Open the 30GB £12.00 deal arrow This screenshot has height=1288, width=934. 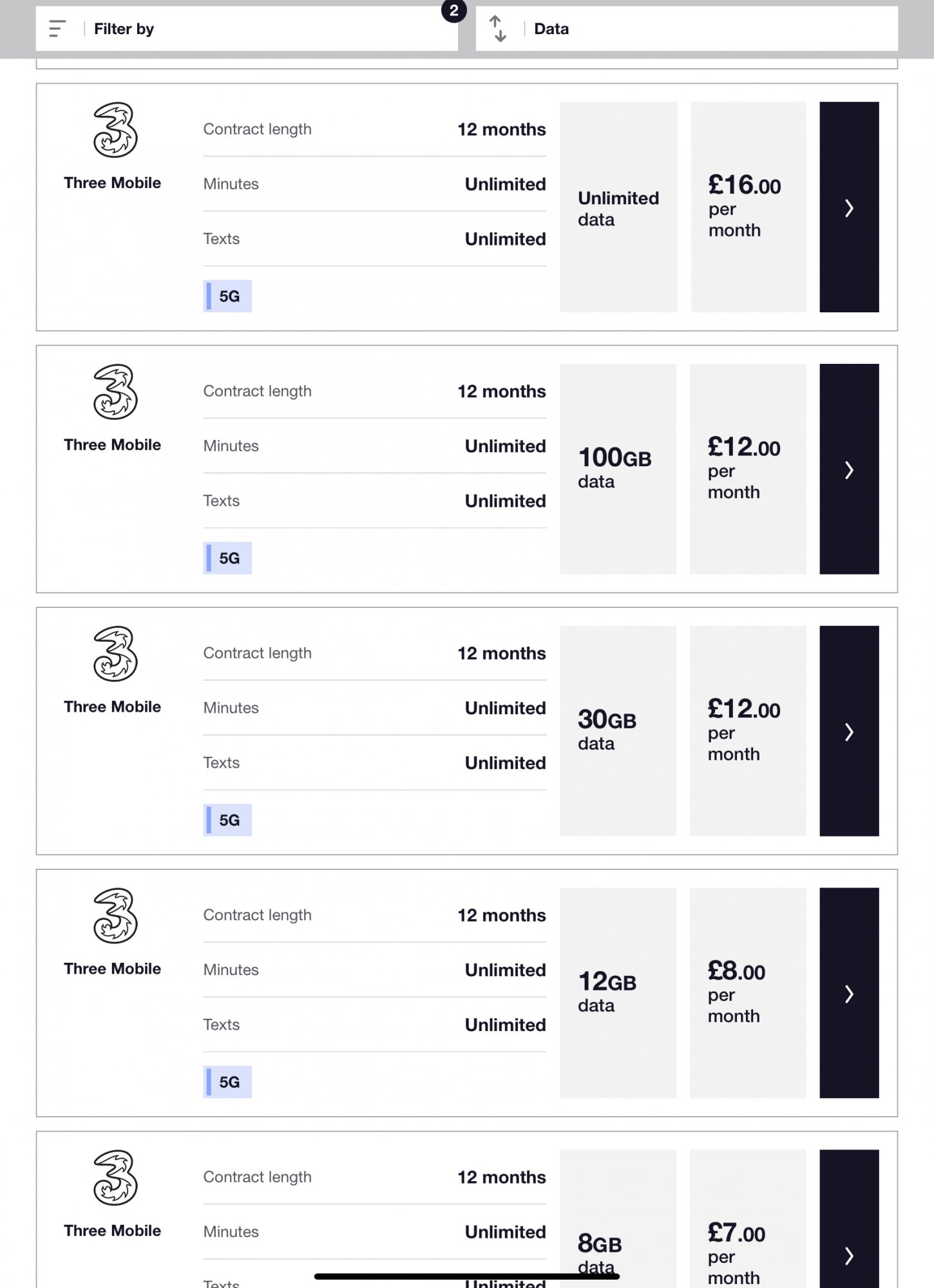(x=849, y=732)
